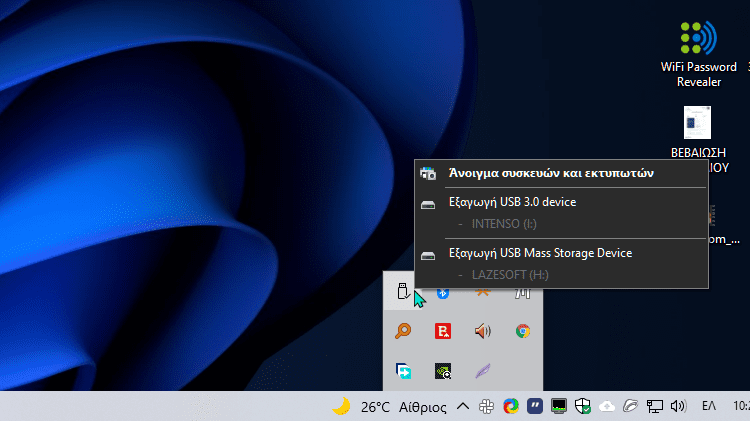Image resolution: width=750 pixels, height=421 pixels.
Task: Open the red Bitdefender tray icon
Action: point(442,332)
